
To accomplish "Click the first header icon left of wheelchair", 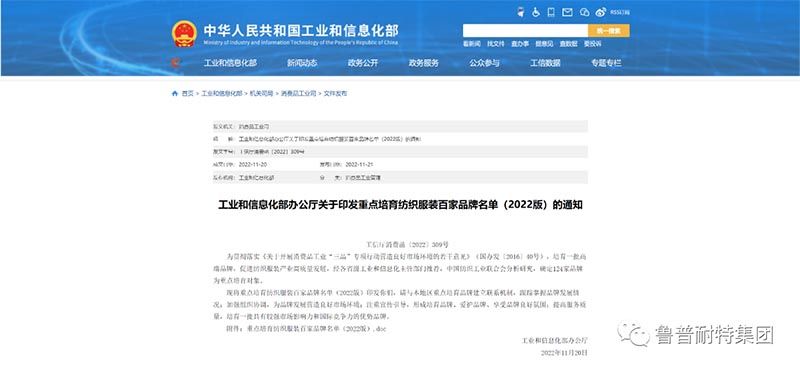I will [520, 12].
